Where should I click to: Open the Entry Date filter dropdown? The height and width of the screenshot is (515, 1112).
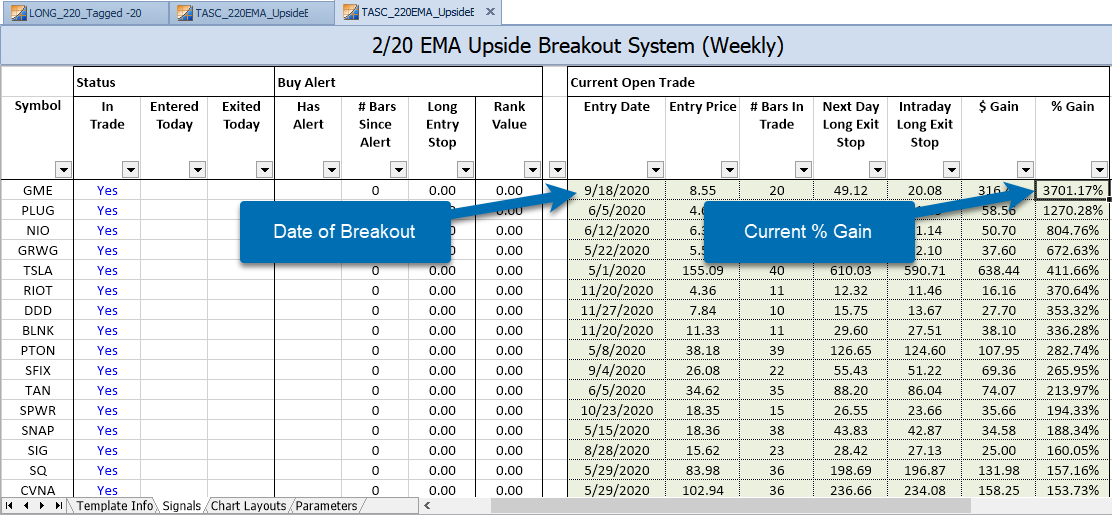655,170
